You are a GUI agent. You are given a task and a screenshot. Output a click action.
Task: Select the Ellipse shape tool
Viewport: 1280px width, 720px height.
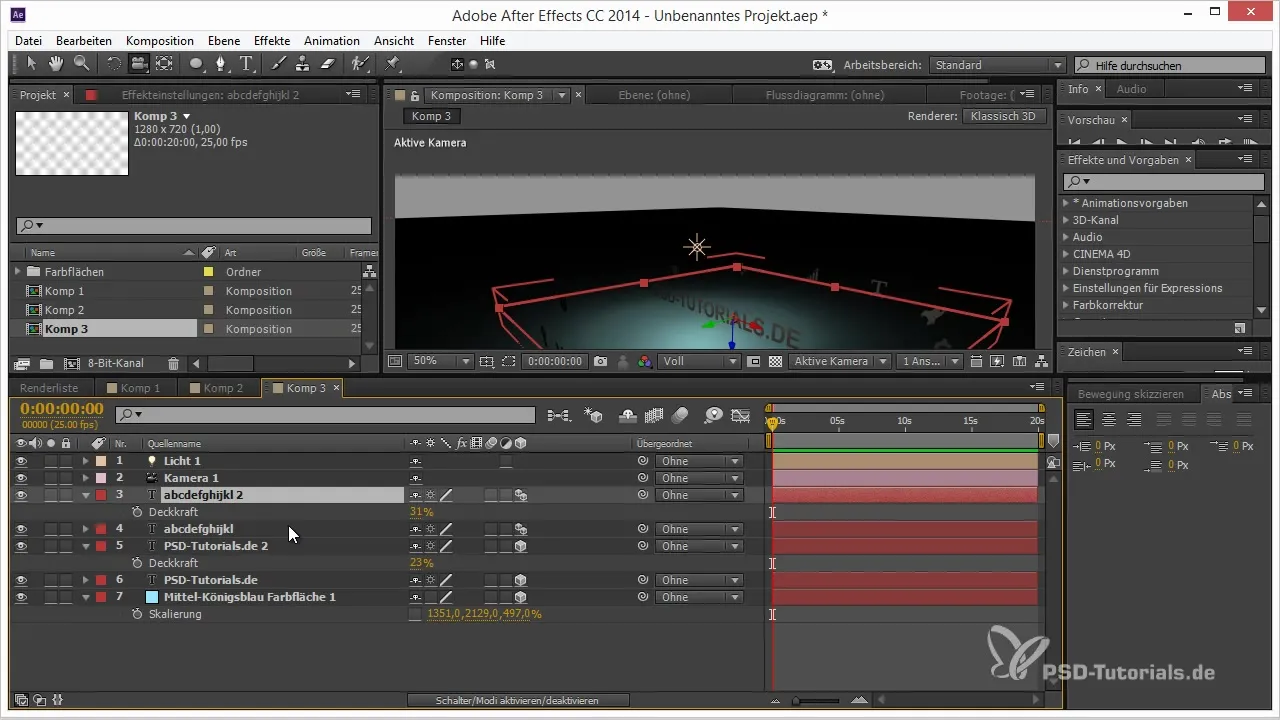tap(197, 64)
